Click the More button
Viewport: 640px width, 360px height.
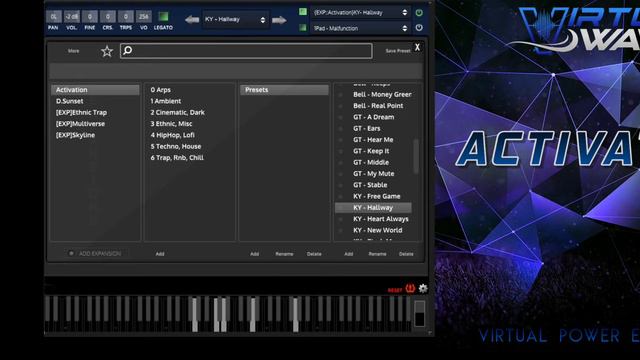(x=73, y=51)
